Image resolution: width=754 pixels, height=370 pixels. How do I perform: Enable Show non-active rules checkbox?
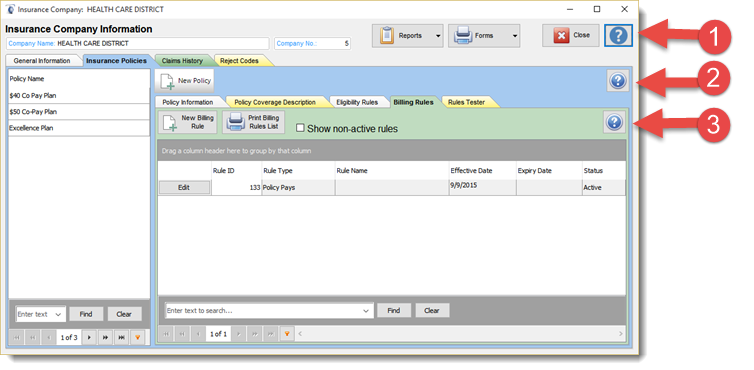click(300, 128)
